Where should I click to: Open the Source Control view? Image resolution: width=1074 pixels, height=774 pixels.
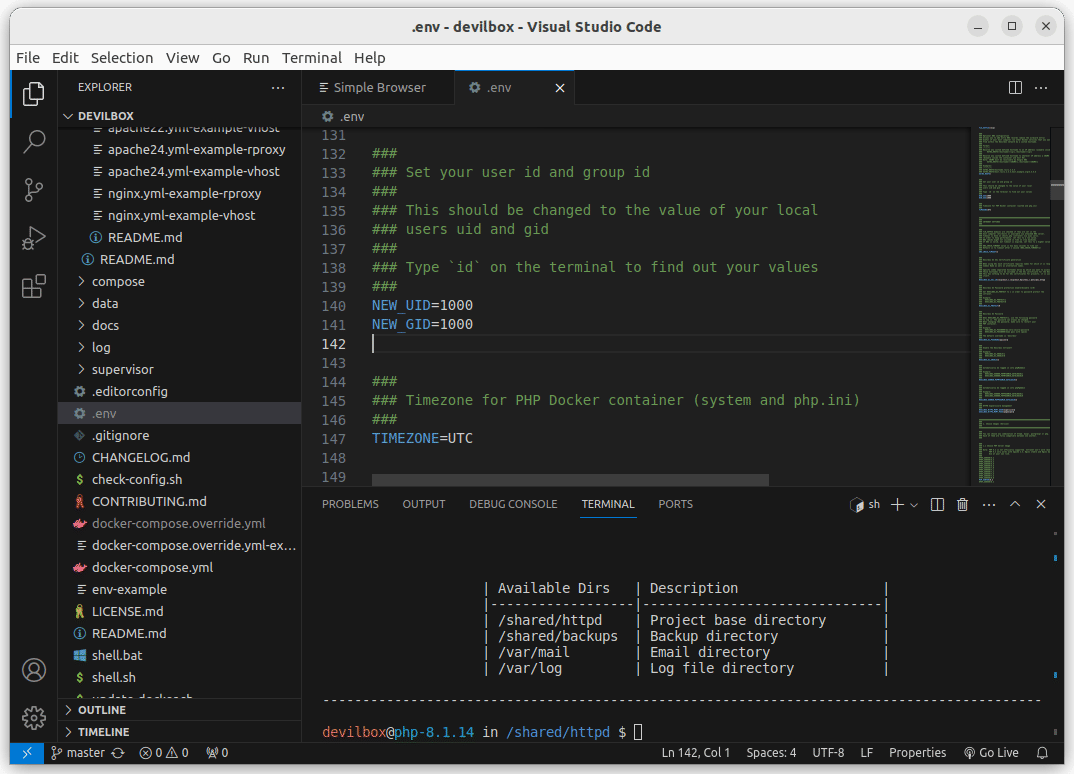(x=34, y=189)
